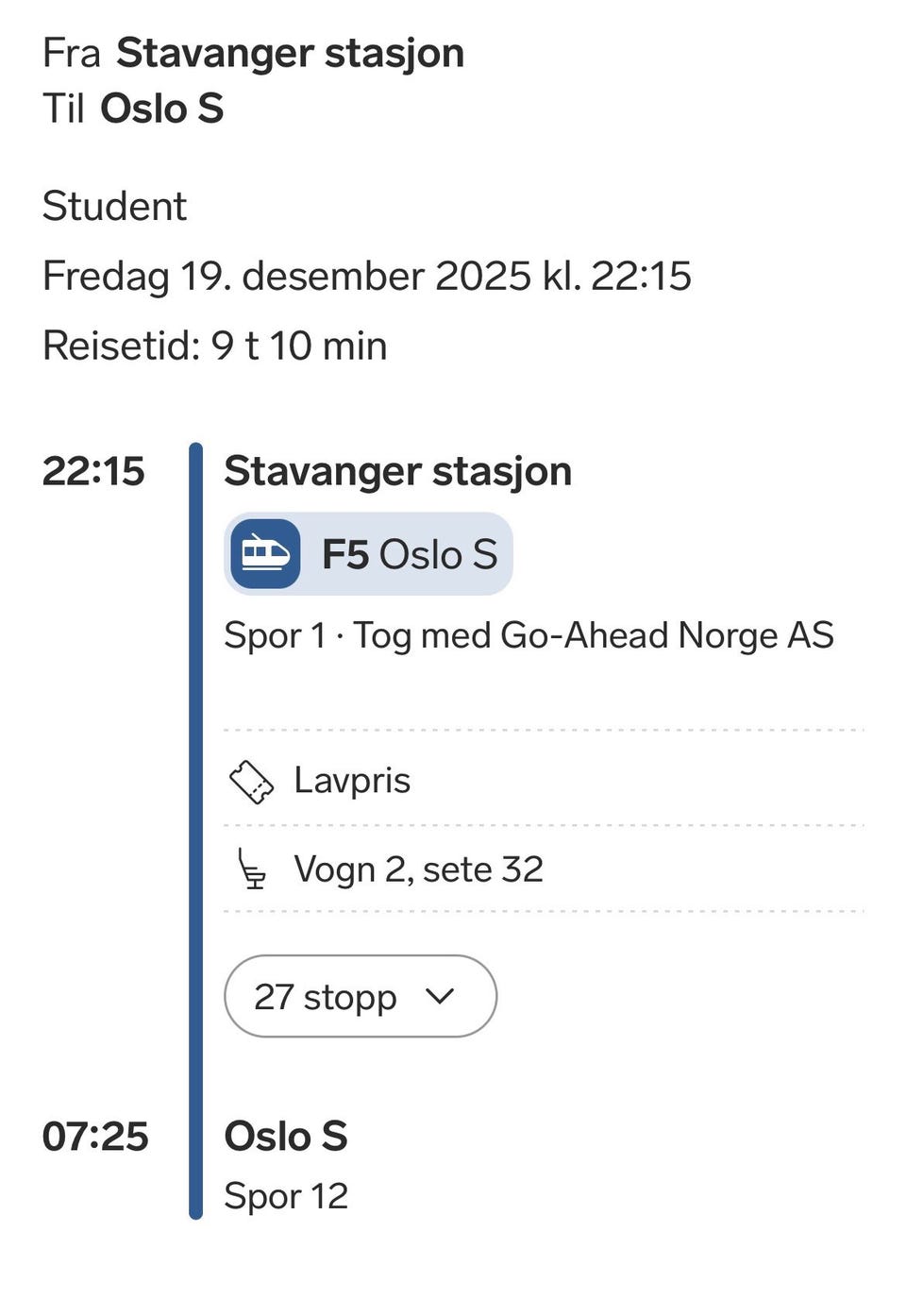Click the Fra Stavanger stasjon header
This screenshot has height=1316, width=906.
point(253,53)
